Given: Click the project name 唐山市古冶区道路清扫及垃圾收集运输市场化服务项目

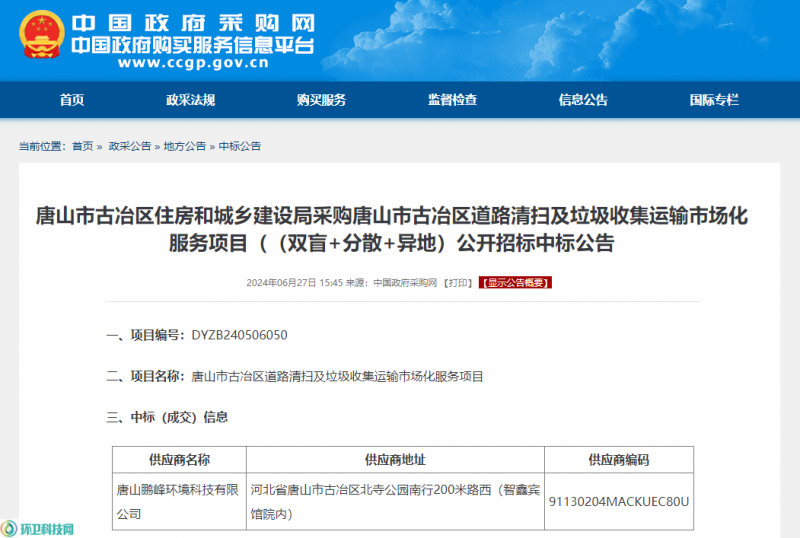Looking at the screenshot, I should 337,377.
